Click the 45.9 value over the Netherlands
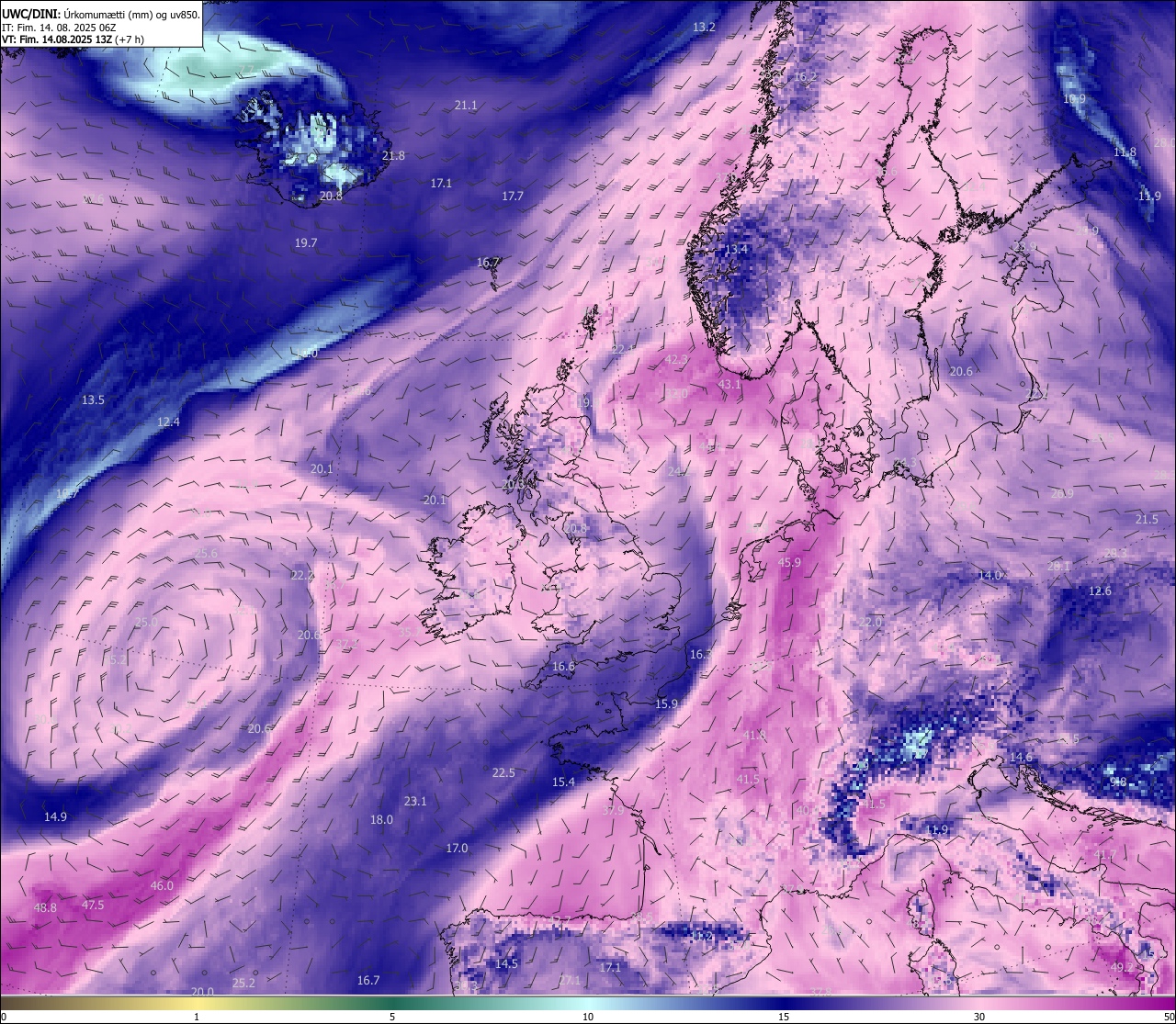Screen dimensions: 1176x1024 click(x=789, y=563)
